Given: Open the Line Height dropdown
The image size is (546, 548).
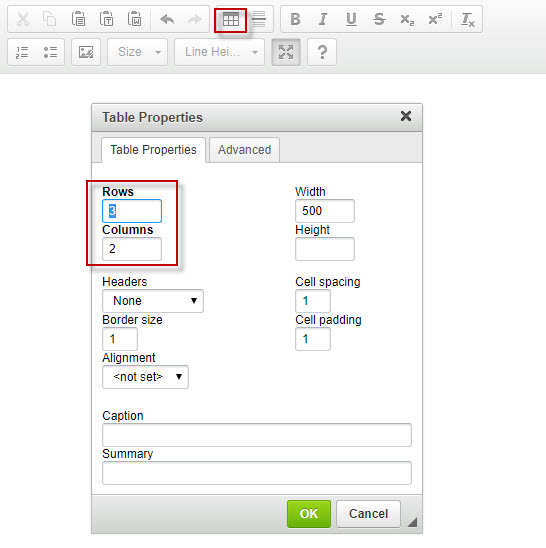Looking at the screenshot, I should tap(220, 52).
